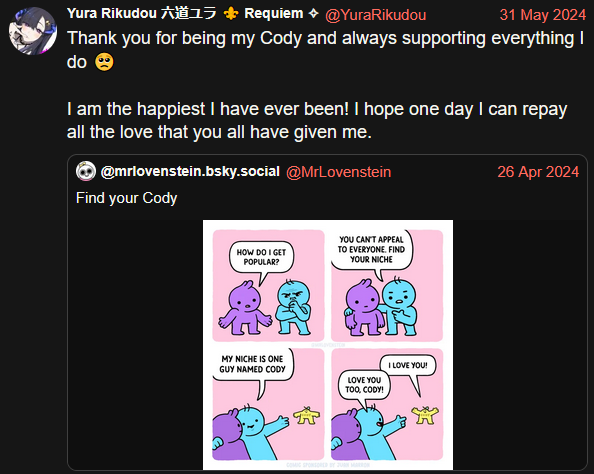Open @mrlovenstein.bsky.social display name
This screenshot has height=474, width=594.
click(x=190, y=172)
